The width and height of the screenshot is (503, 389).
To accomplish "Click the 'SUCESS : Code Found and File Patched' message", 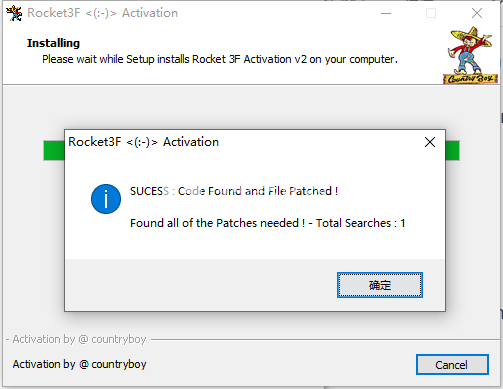I will [x=234, y=191].
